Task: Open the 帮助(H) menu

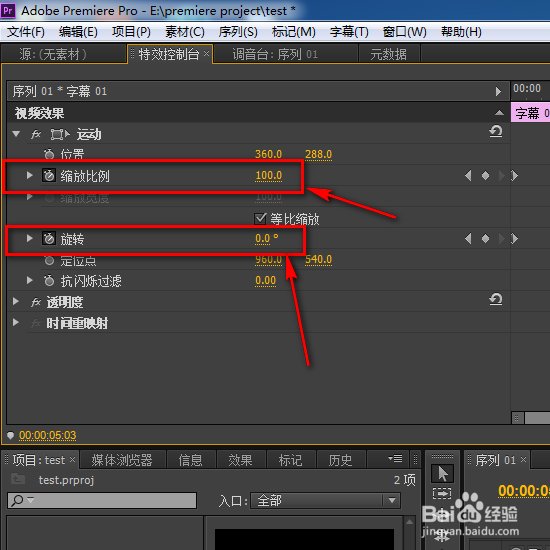Action: [x=461, y=32]
